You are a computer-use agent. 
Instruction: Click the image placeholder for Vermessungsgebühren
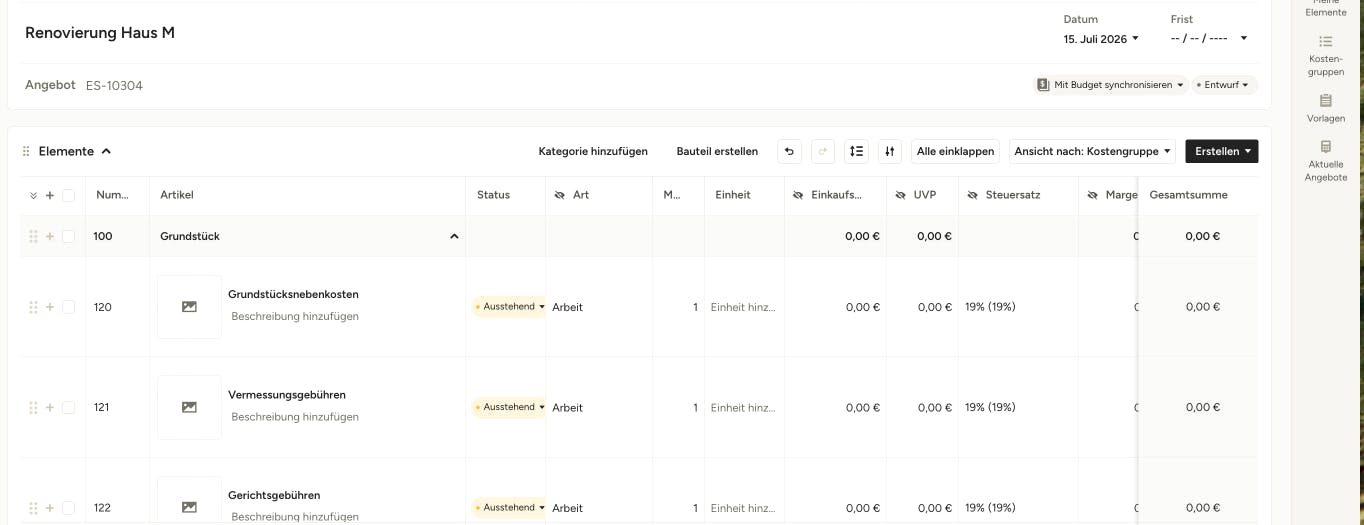(189, 407)
